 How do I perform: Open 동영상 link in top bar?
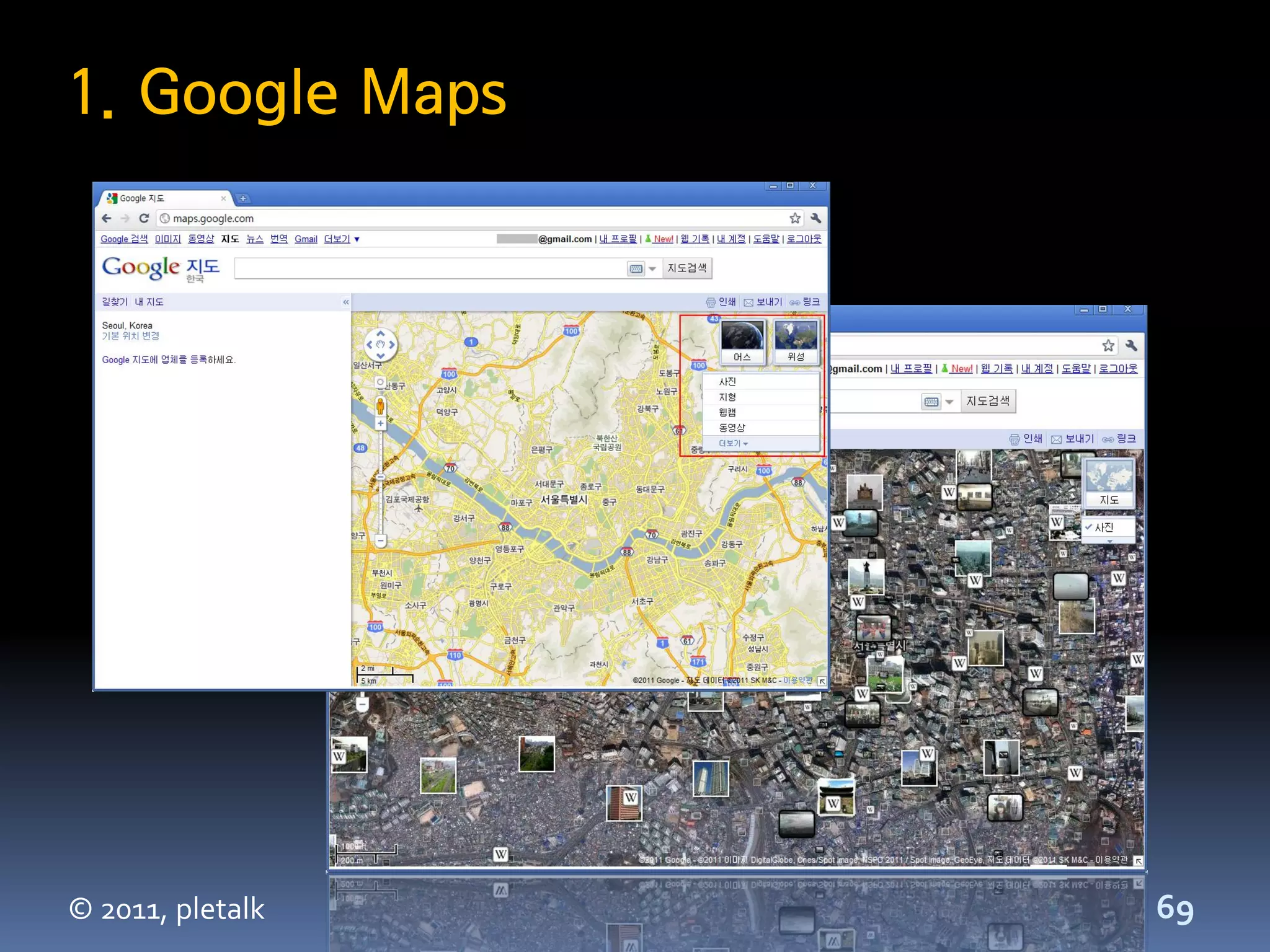pyautogui.click(x=201, y=239)
